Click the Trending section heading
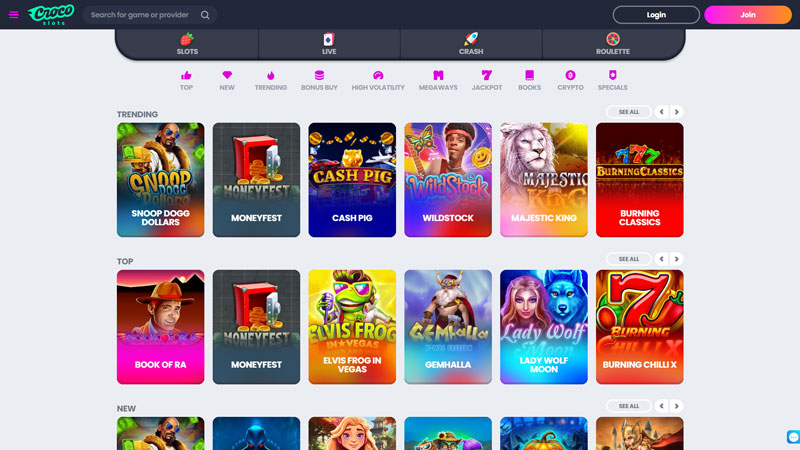Viewport: 800px width, 450px height. (x=137, y=114)
